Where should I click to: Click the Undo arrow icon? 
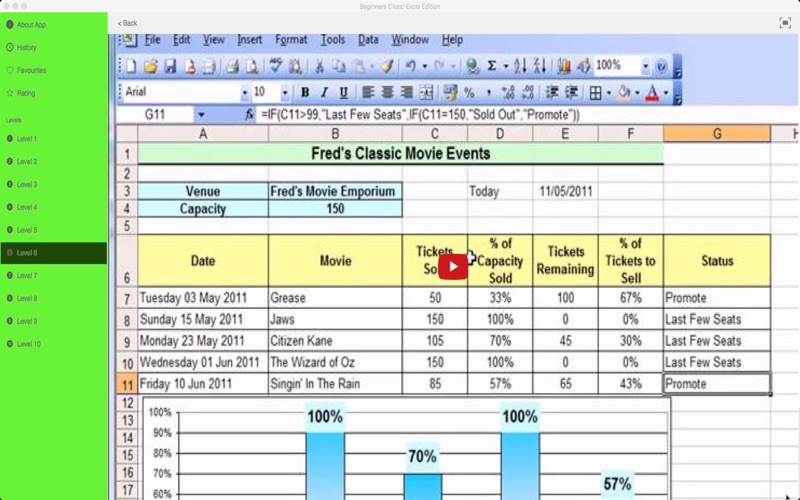(x=411, y=66)
